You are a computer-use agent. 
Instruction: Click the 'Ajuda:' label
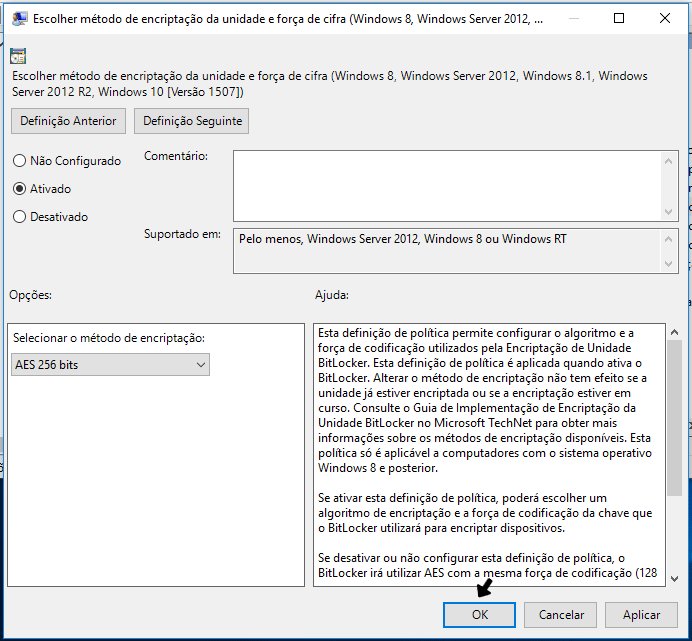[332, 295]
